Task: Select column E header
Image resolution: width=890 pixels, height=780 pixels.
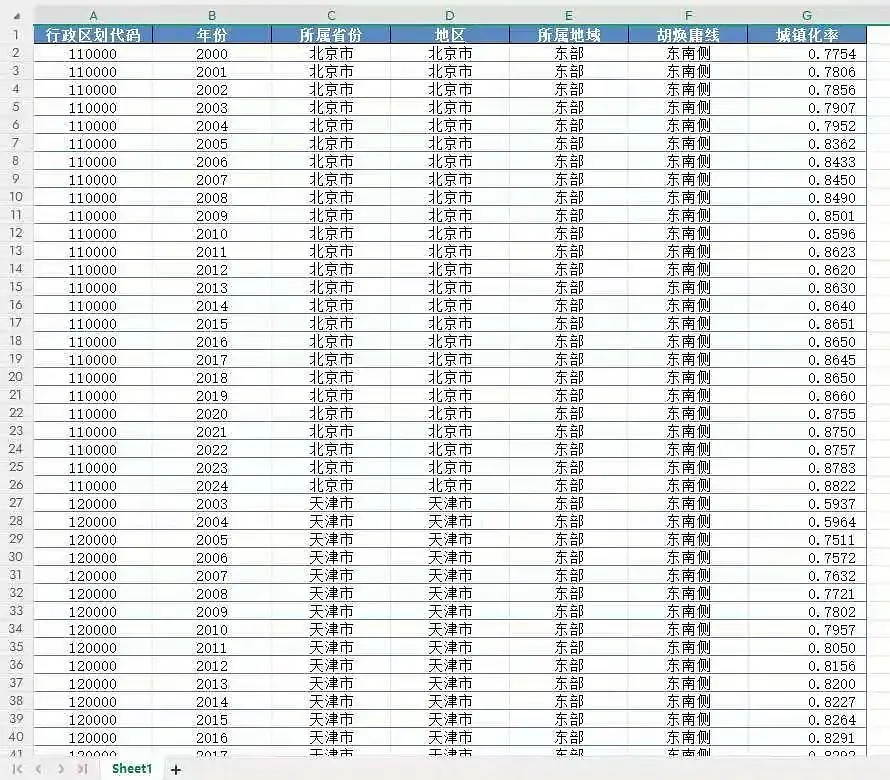Action: (569, 16)
